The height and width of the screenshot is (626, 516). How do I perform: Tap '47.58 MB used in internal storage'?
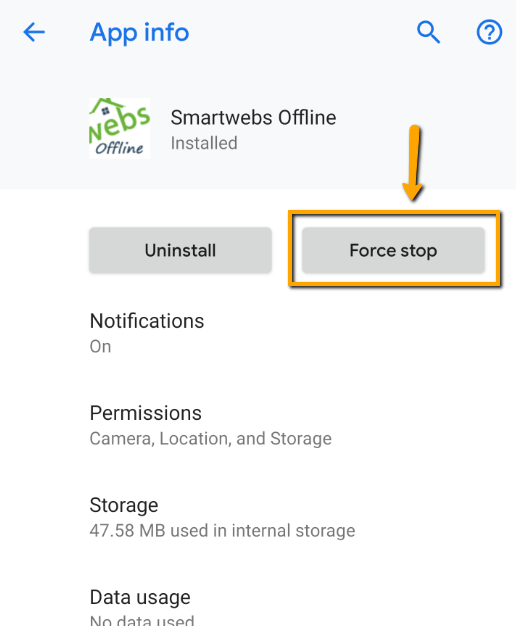pos(222,531)
